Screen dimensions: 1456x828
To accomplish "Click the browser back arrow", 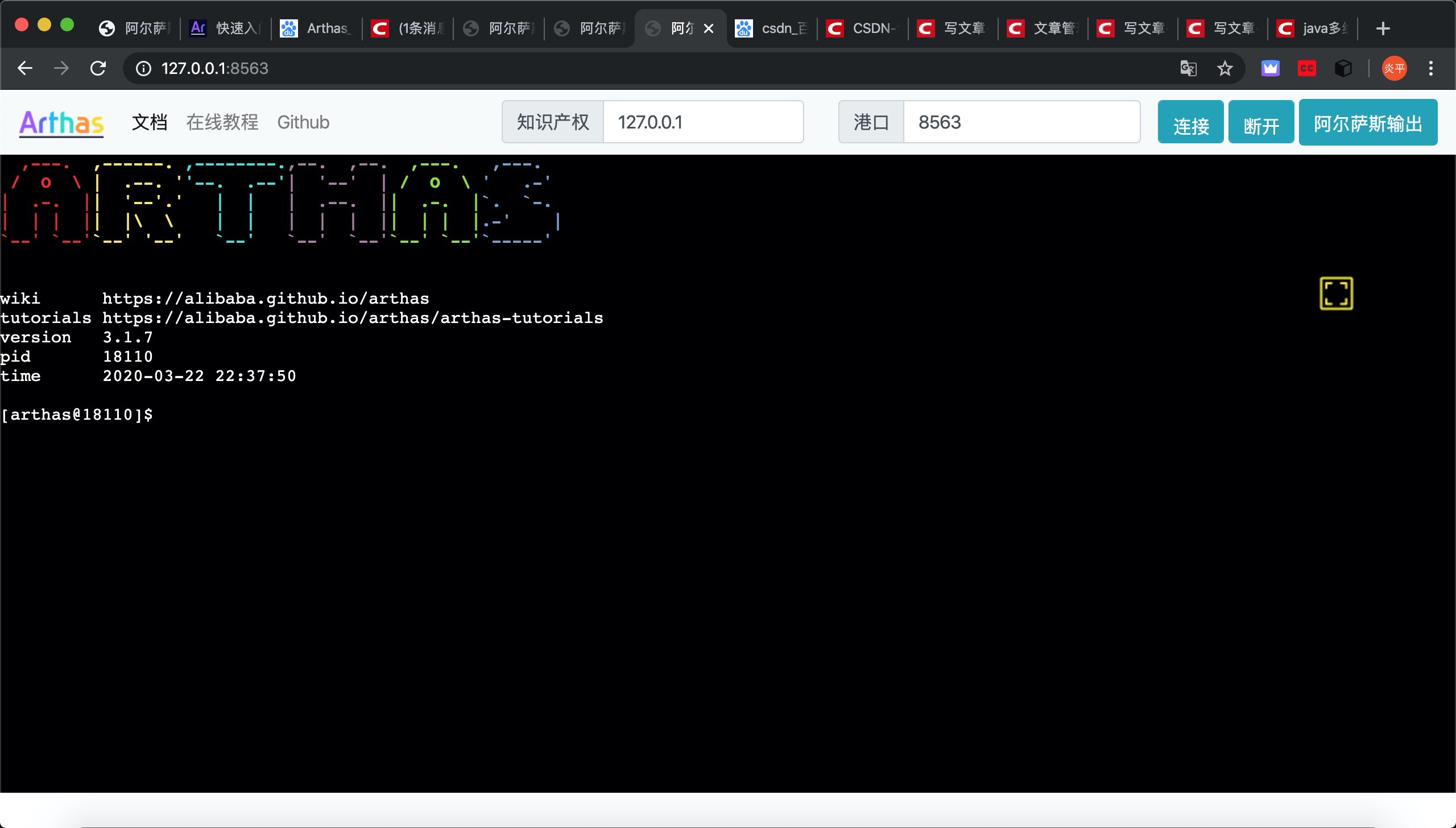I will (25, 68).
